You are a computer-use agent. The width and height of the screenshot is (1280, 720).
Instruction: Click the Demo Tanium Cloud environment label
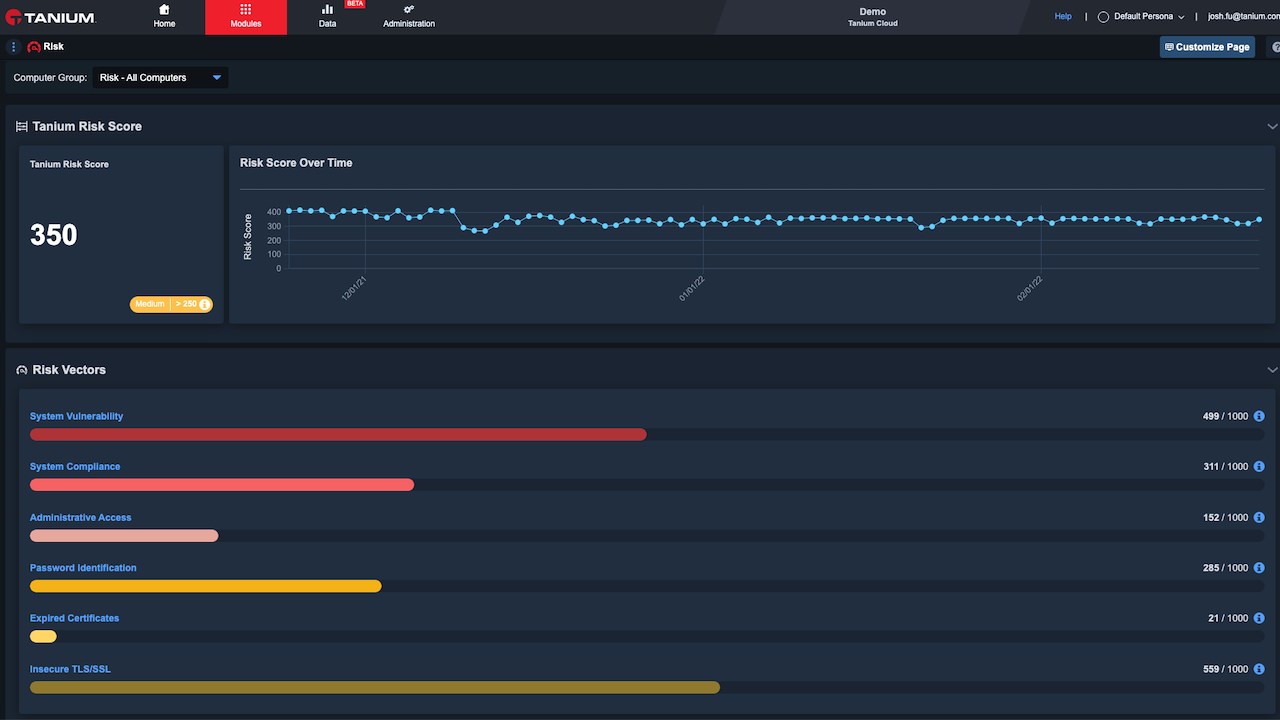click(872, 17)
